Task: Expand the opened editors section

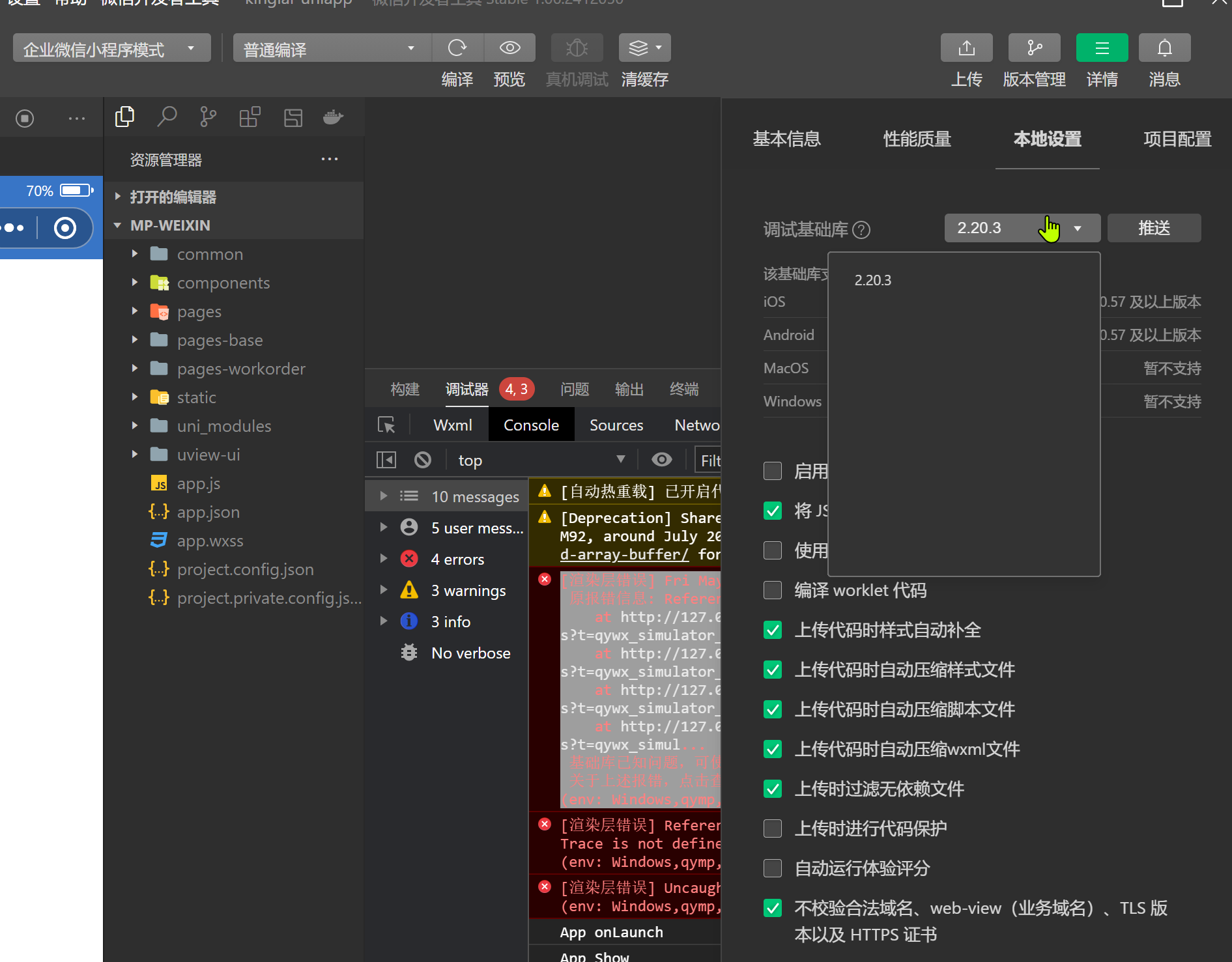Action: (x=233, y=197)
